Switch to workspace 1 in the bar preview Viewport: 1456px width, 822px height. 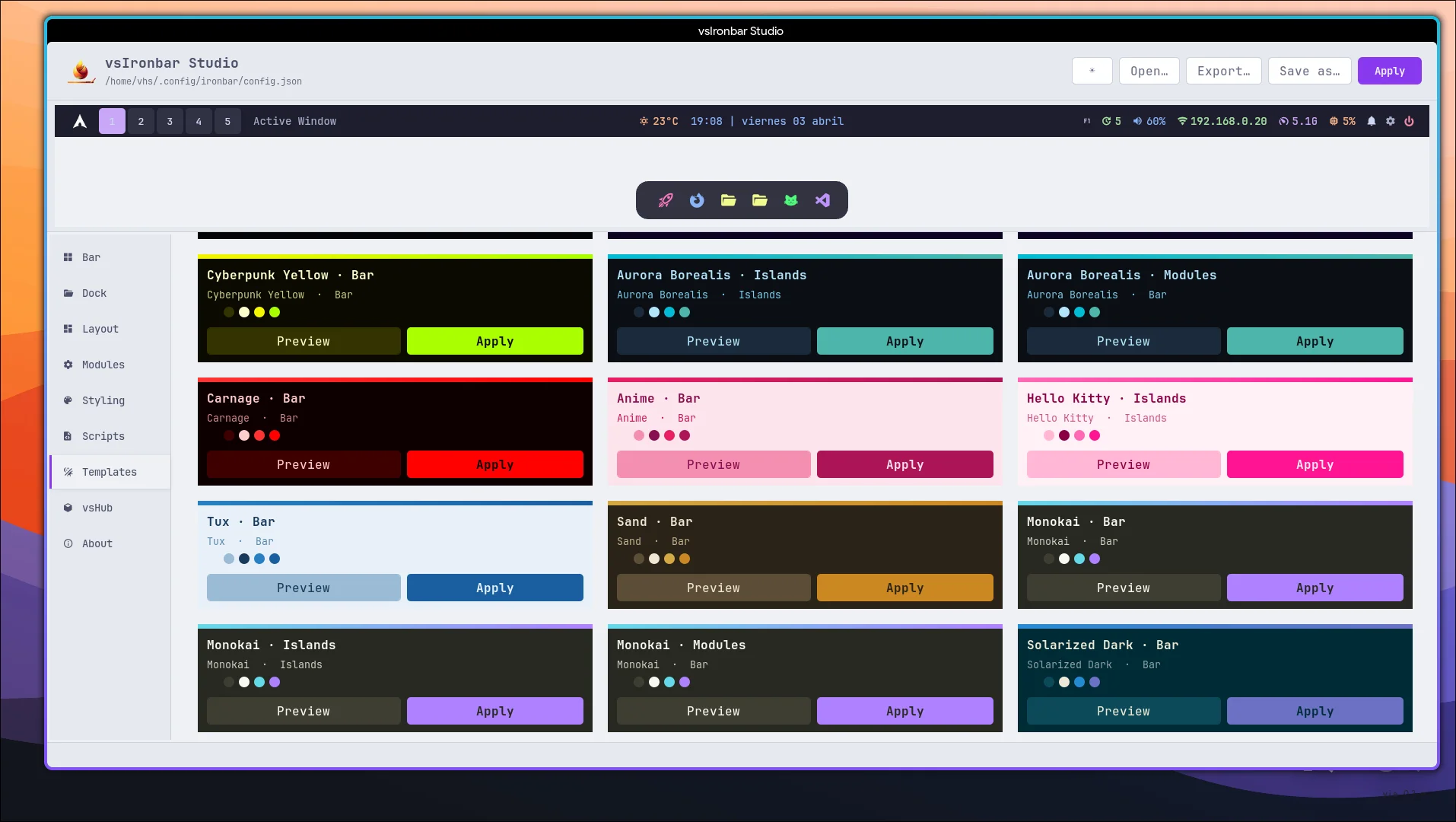[x=112, y=121]
